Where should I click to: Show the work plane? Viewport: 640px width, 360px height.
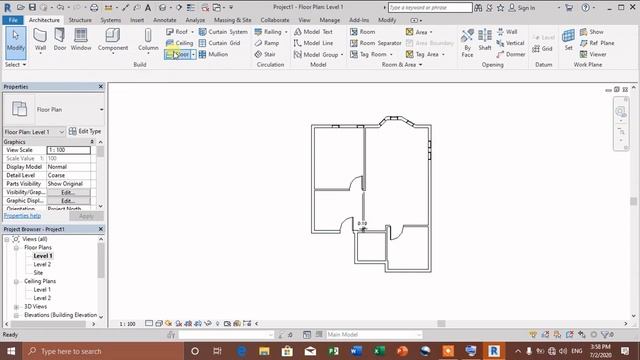(591, 31)
